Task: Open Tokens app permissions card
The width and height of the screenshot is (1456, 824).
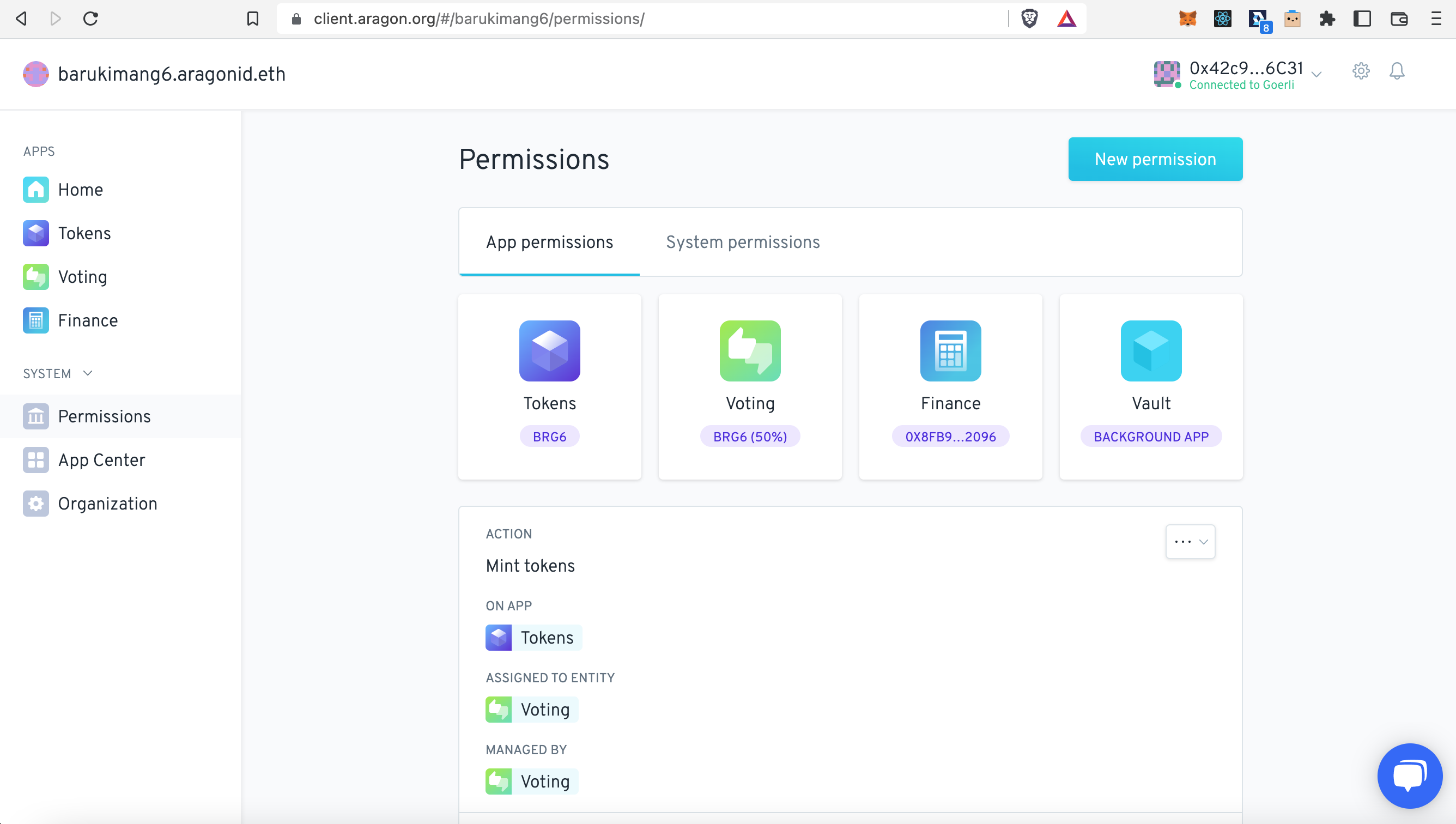Action: pyautogui.click(x=549, y=387)
